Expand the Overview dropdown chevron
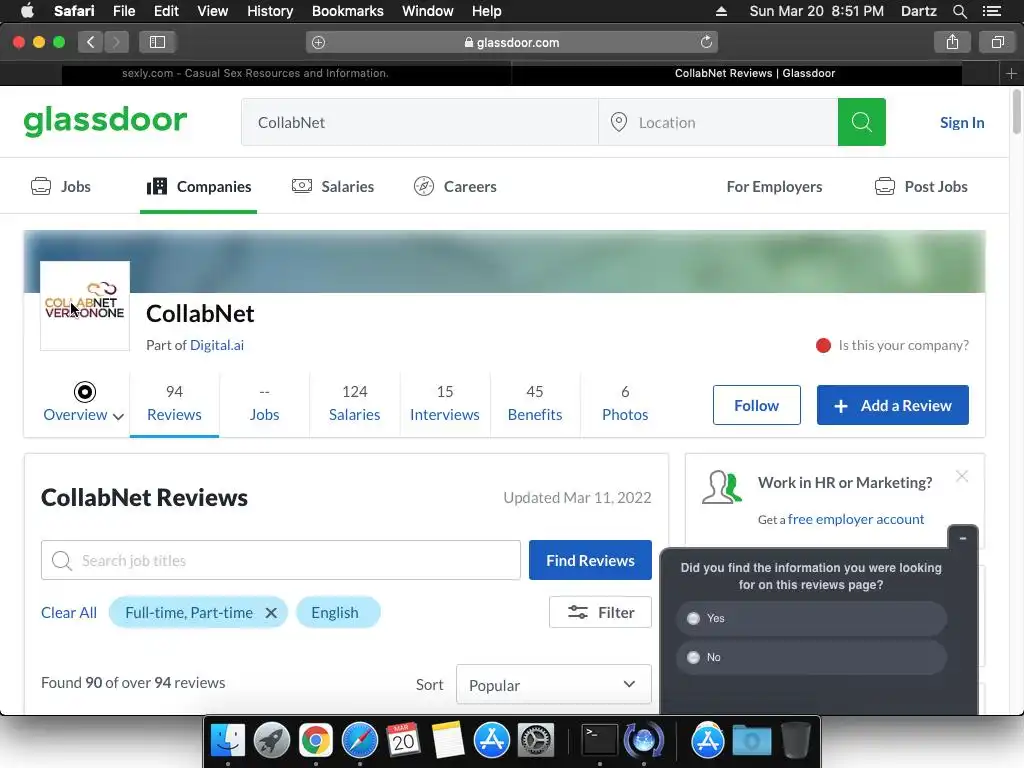This screenshot has height=768, width=1024. (x=118, y=417)
